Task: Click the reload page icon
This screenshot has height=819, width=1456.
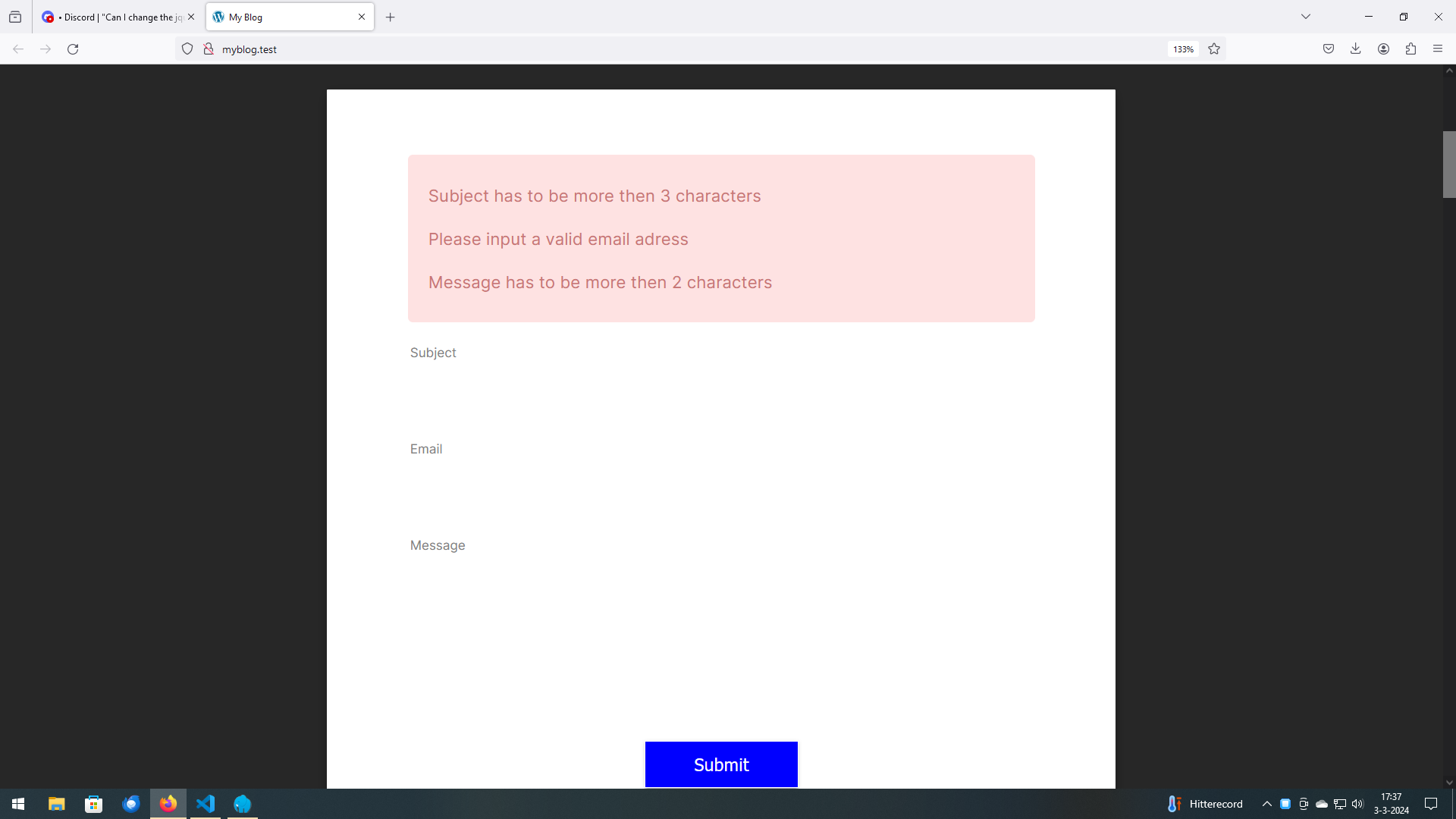Action: click(x=73, y=49)
